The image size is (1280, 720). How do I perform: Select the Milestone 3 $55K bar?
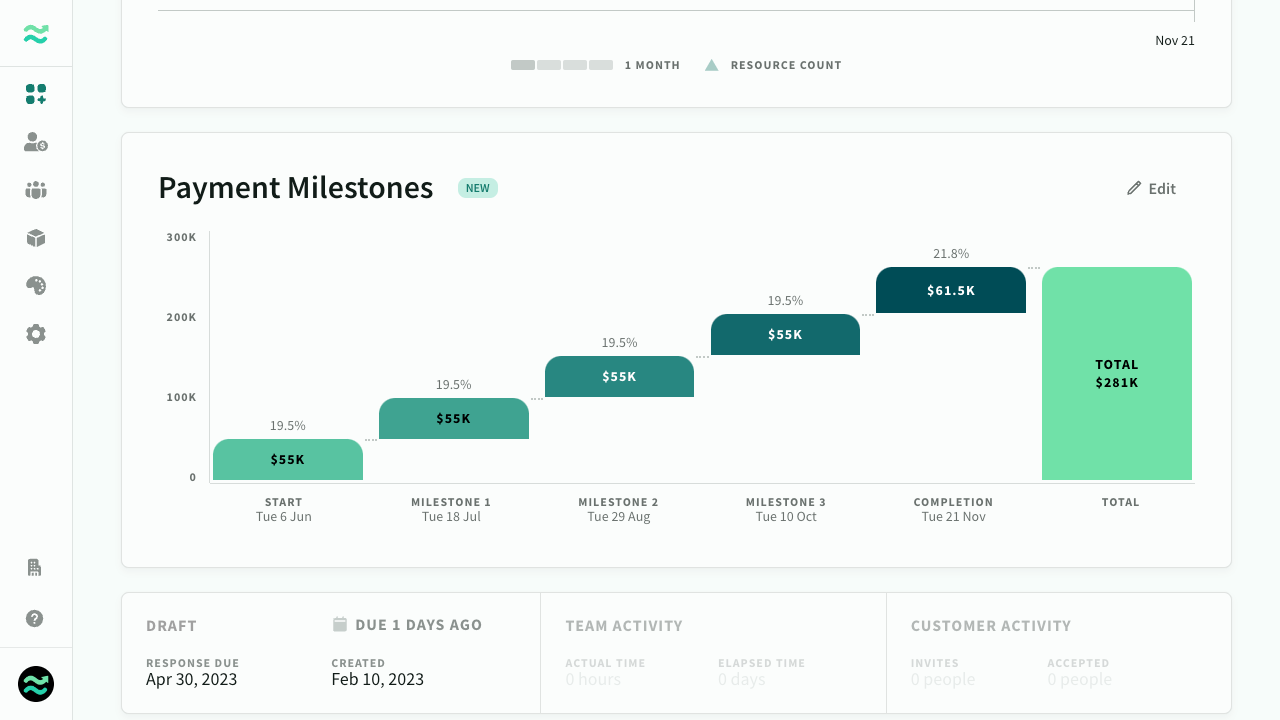785,334
